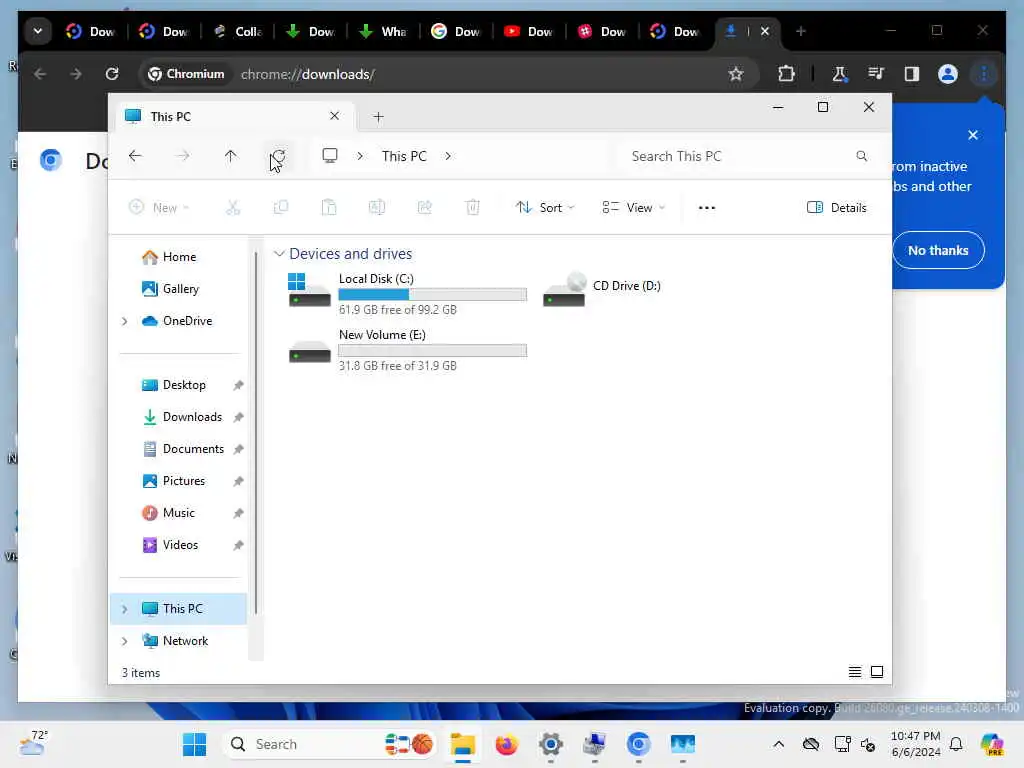The image size is (1024, 768).
Task: Click Windows Start button
Action: [195, 744]
